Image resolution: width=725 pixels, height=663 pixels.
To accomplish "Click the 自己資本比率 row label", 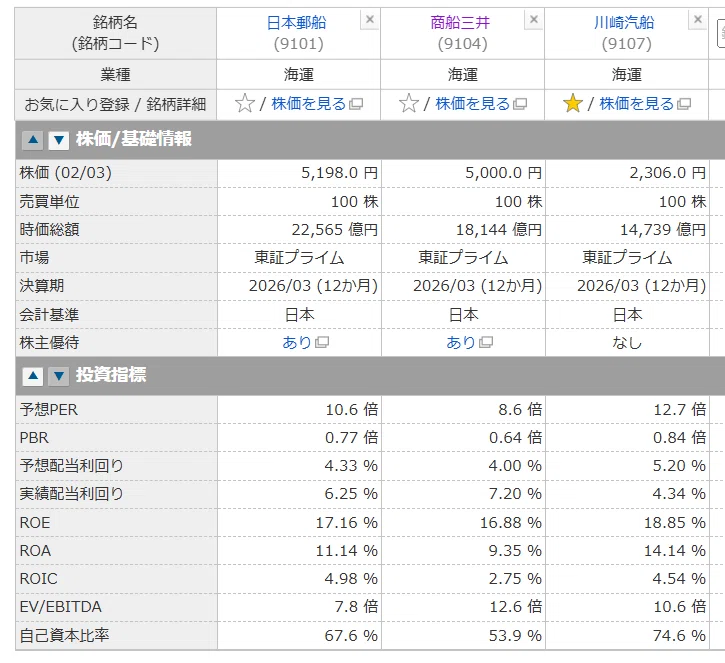I will pyautogui.click(x=64, y=636).
